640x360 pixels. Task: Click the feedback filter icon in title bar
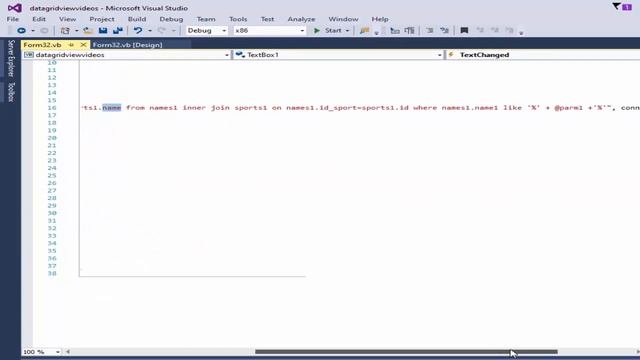[616, 6]
